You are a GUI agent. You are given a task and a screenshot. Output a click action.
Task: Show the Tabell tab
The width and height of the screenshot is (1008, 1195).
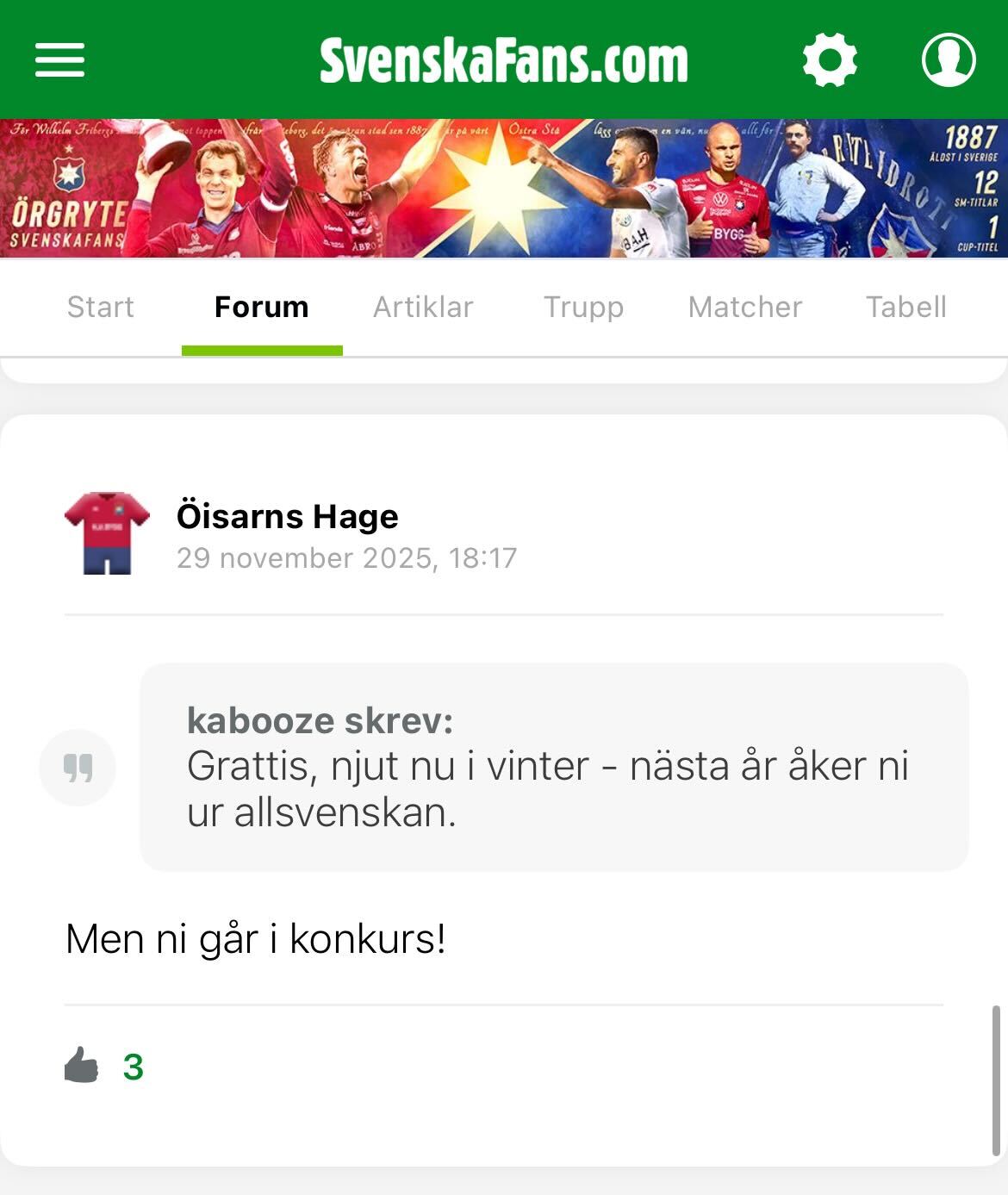(x=906, y=307)
